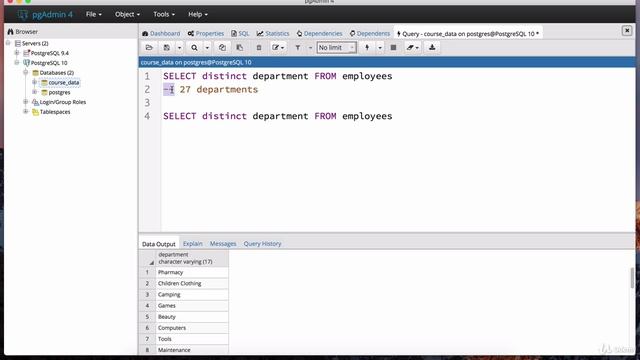Click the Computers result cell
640x360 pixels.
click(x=192, y=328)
